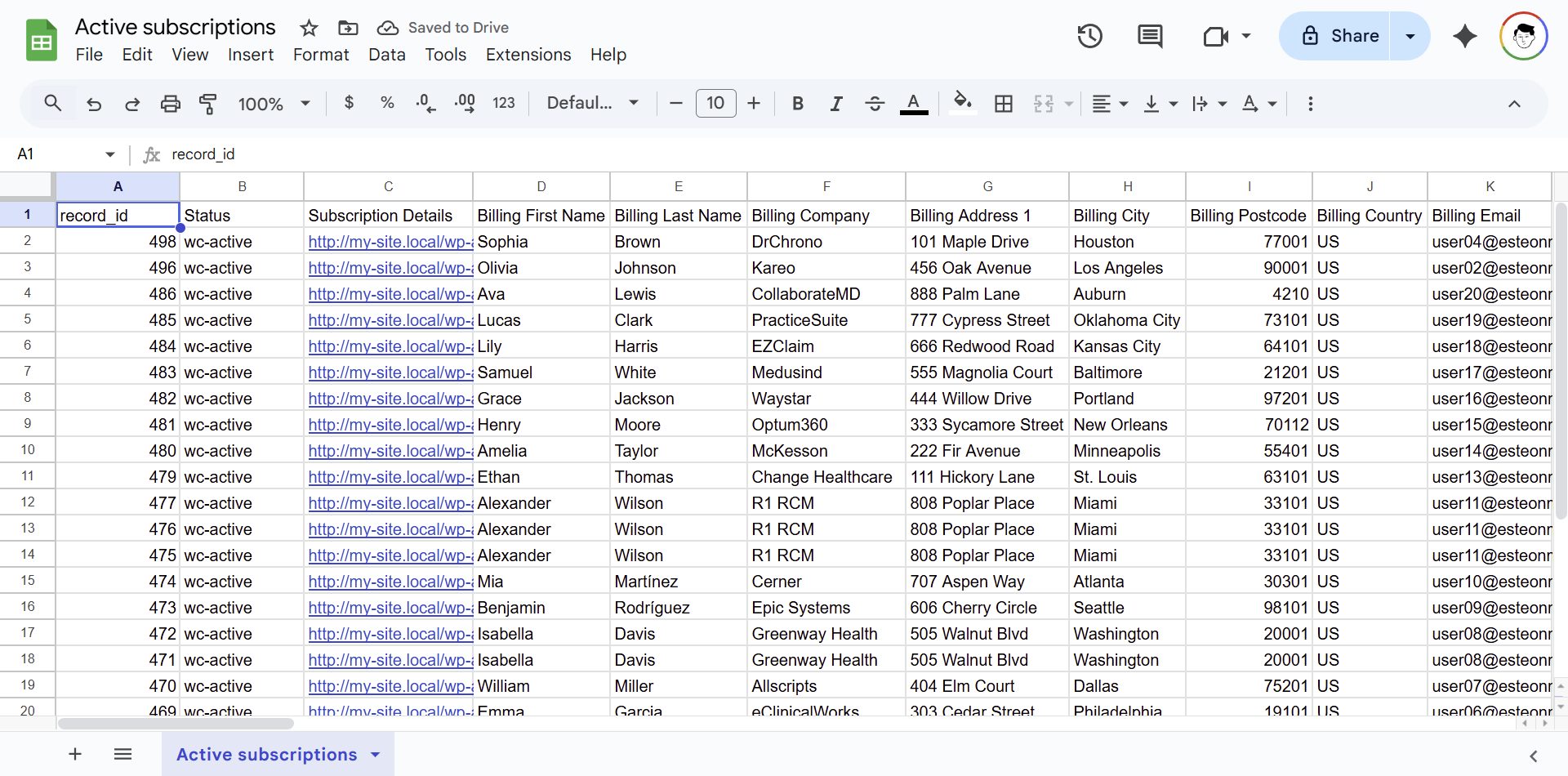Show the side panel chevron
This screenshot has height=776, width=1568.
click(x=1533, y=756)
